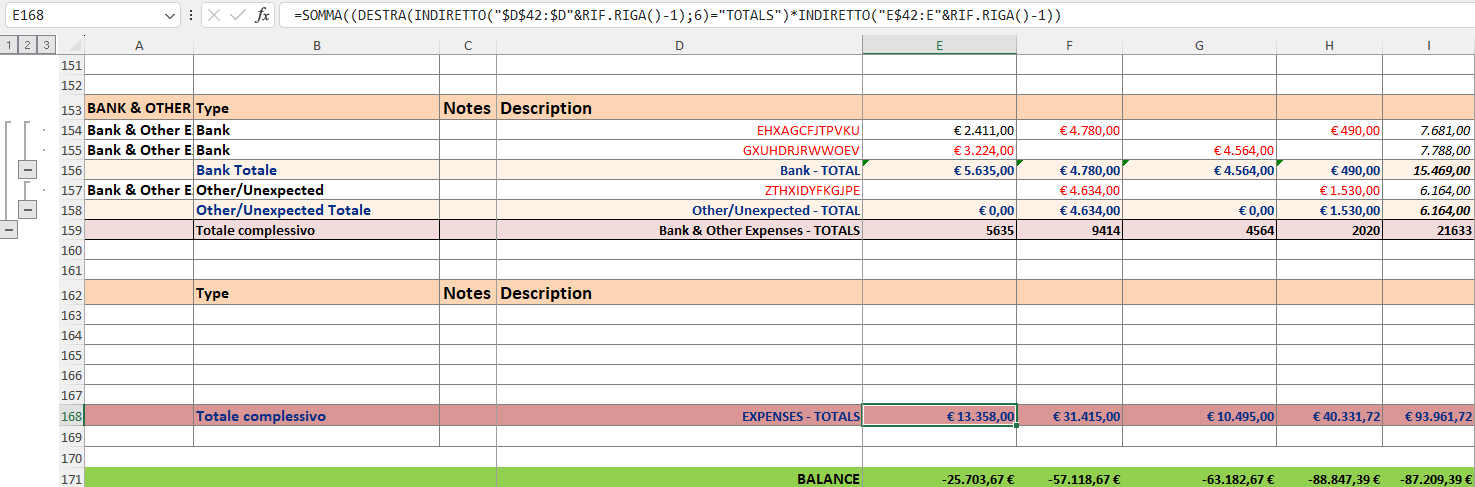
Task: Show outline level 1 only
Action: [8, 44]
